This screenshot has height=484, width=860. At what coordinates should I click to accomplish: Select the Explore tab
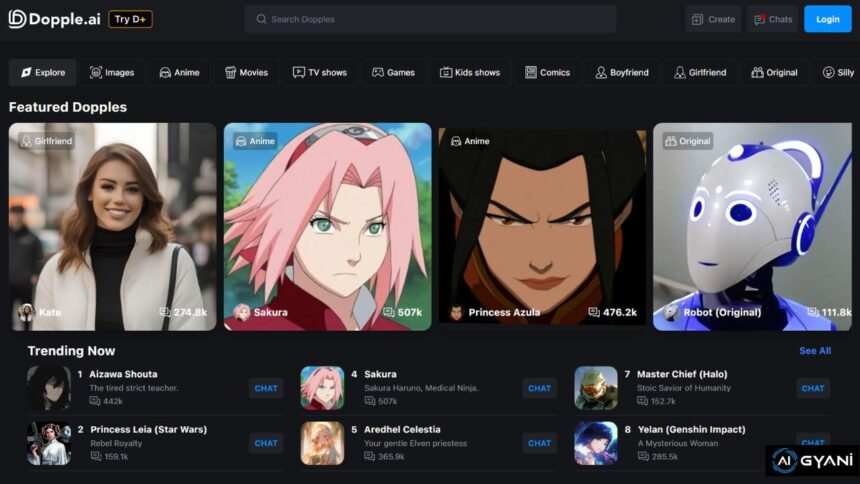pyautogui.click(x=43, y=72)
